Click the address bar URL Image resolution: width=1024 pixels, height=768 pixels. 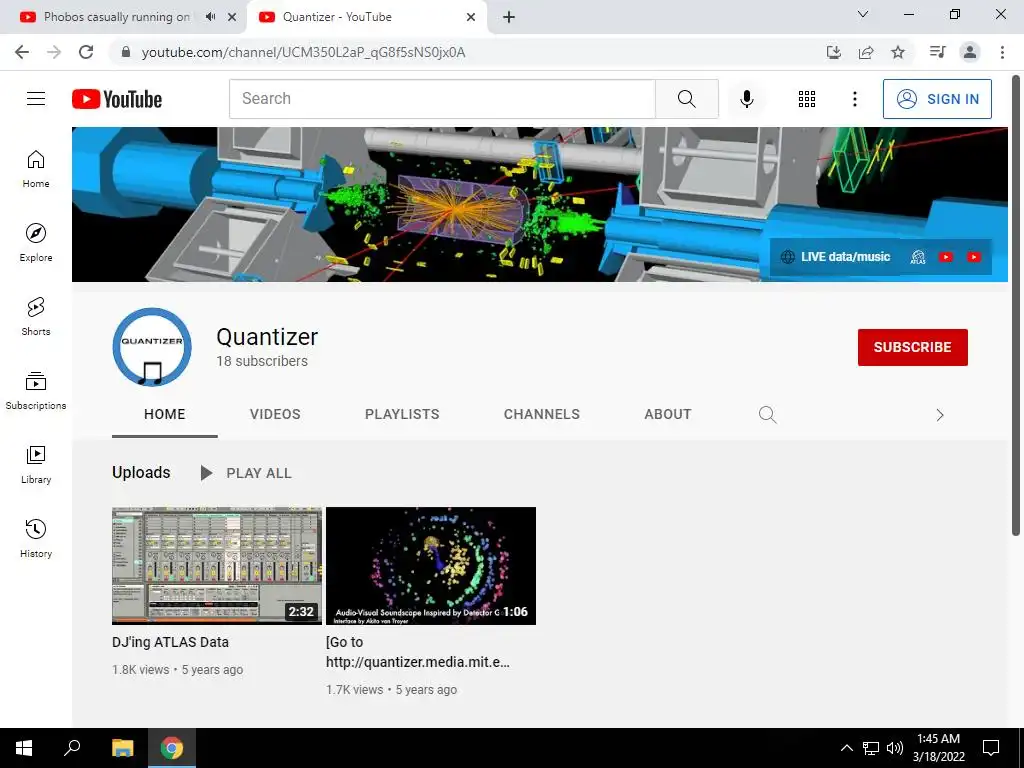(x=304, y=52)
